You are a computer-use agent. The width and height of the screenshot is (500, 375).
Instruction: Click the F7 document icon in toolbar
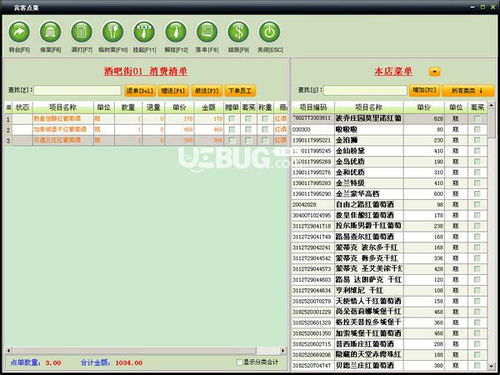pyautogui.click(x=82, y=32)
